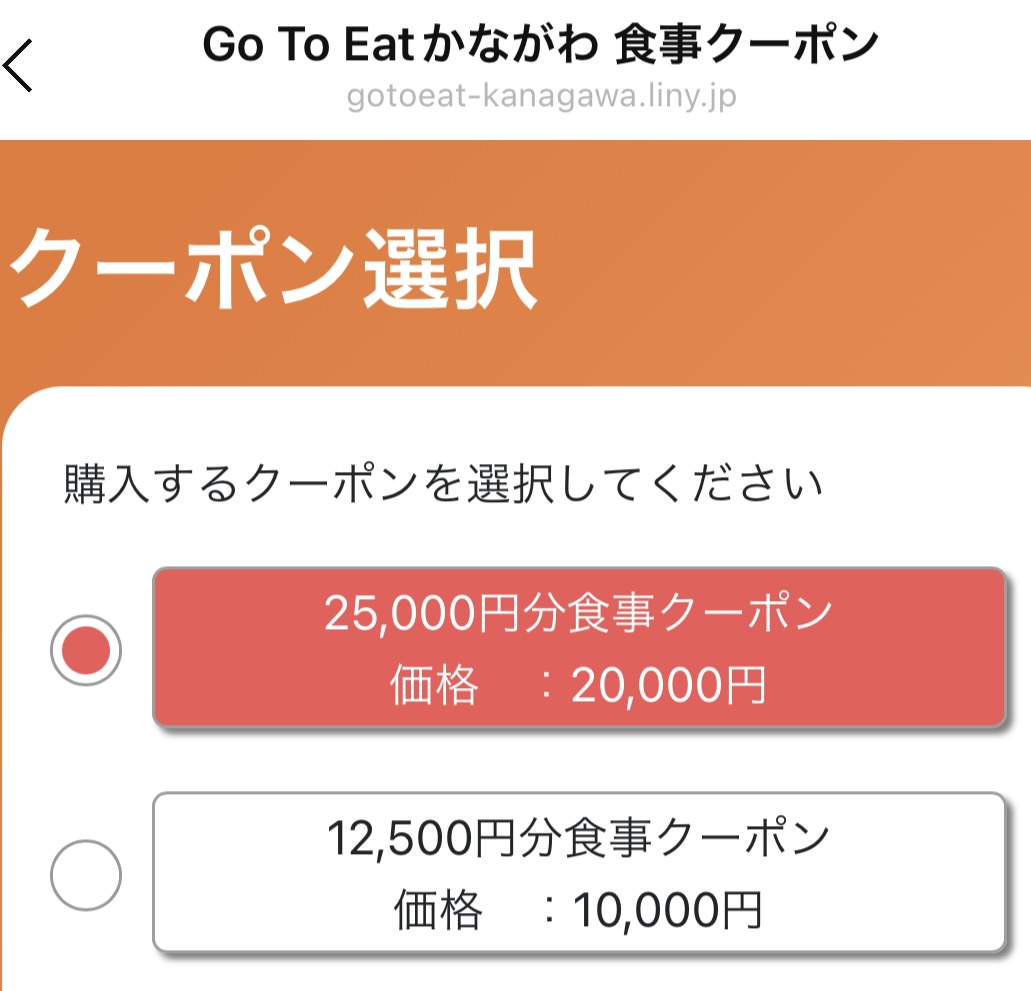Select the 25,000円 coupon radio button

tap(86, 650)
